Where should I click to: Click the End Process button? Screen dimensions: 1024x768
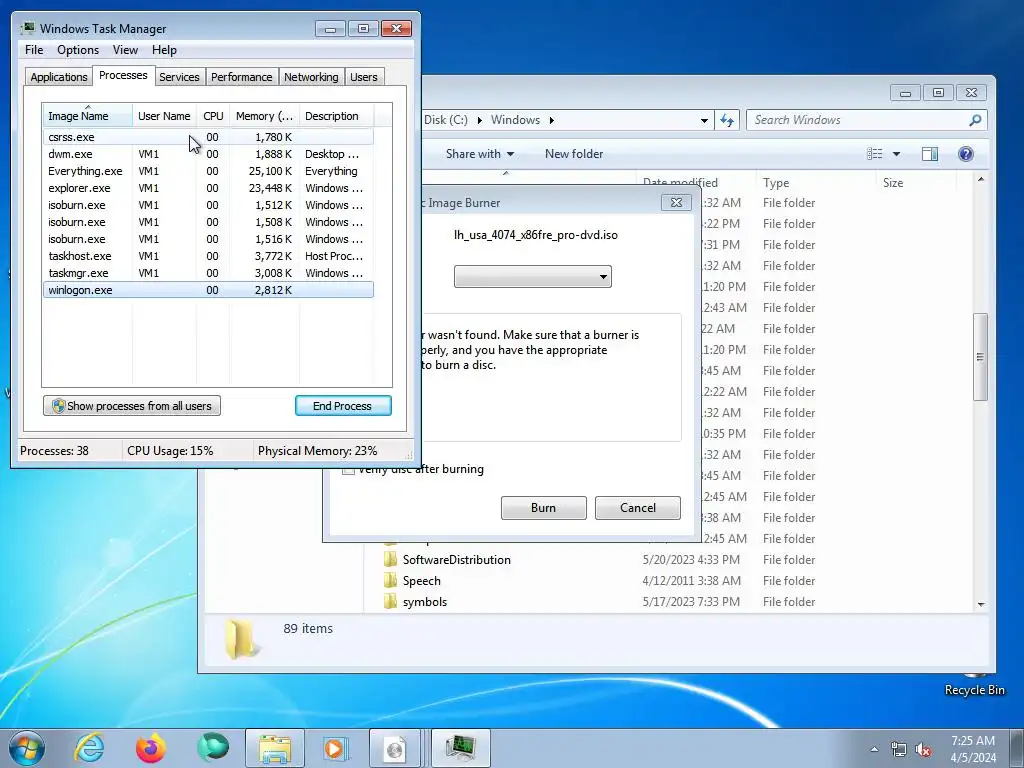[x=343, y=406]
